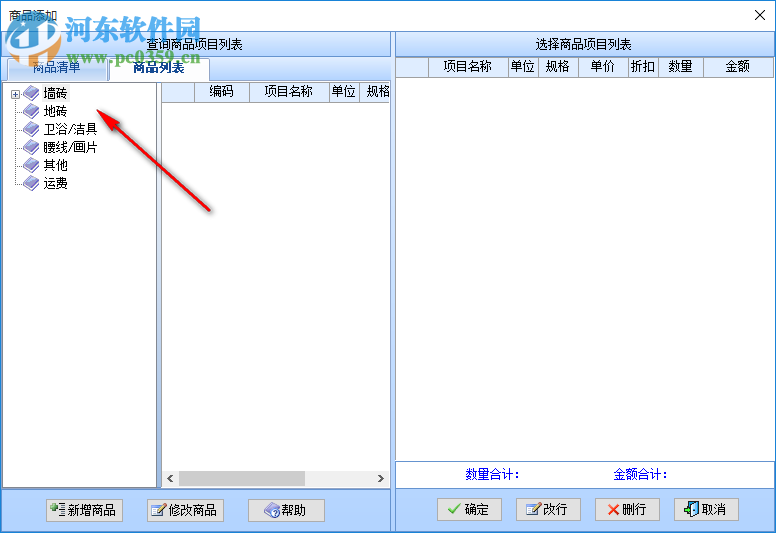The height and width of the screenshot is (533, 776).
Task: Click the scrollbar right arrow
Action: [381, 479]
